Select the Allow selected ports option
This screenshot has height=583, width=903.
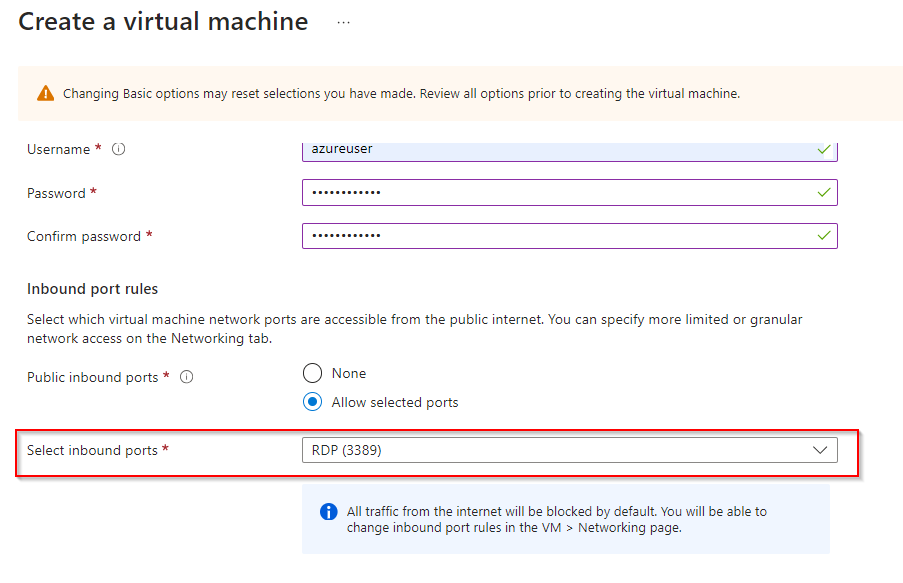click(x=313, y=402)
